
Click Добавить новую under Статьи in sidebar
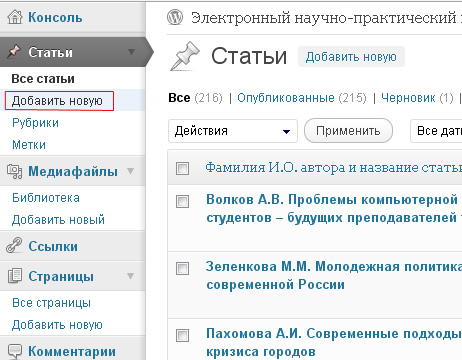tap(57, 101)
